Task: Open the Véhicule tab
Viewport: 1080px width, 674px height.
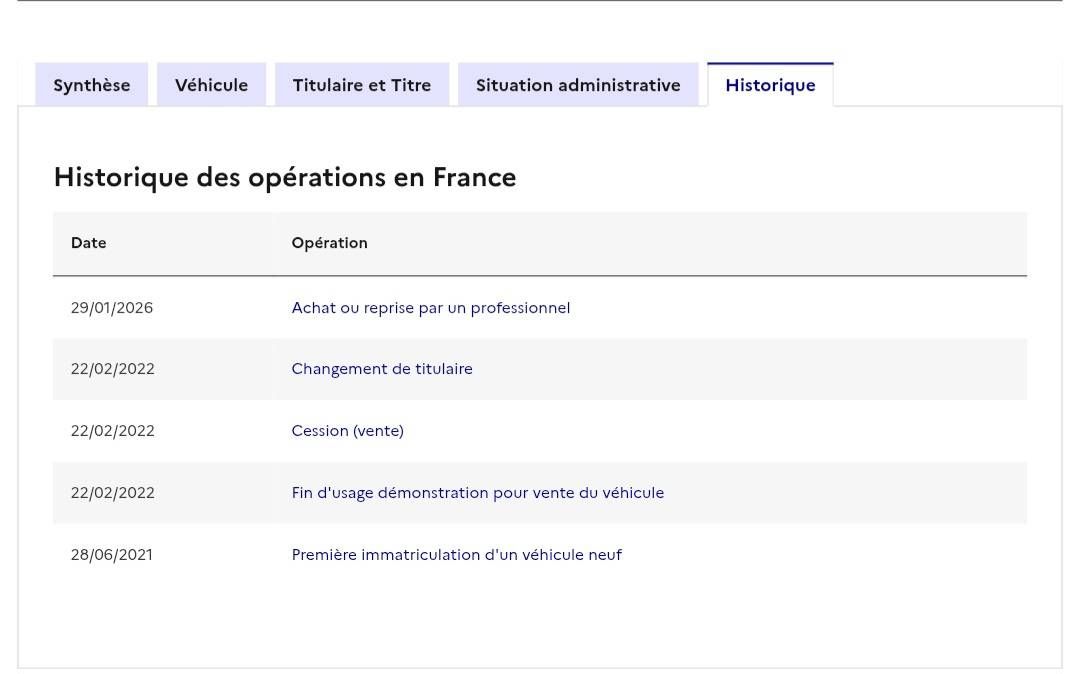Action: (211, 85)
